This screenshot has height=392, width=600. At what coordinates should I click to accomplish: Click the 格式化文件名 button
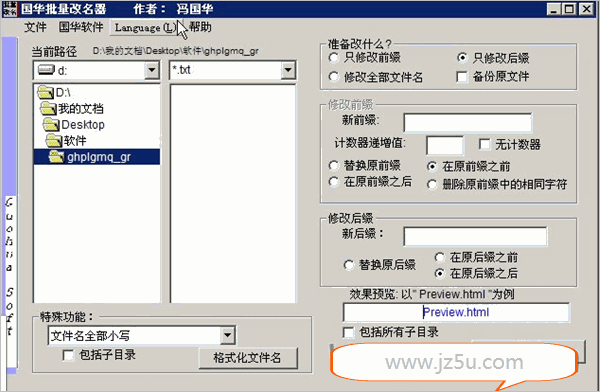coord(248,358)
